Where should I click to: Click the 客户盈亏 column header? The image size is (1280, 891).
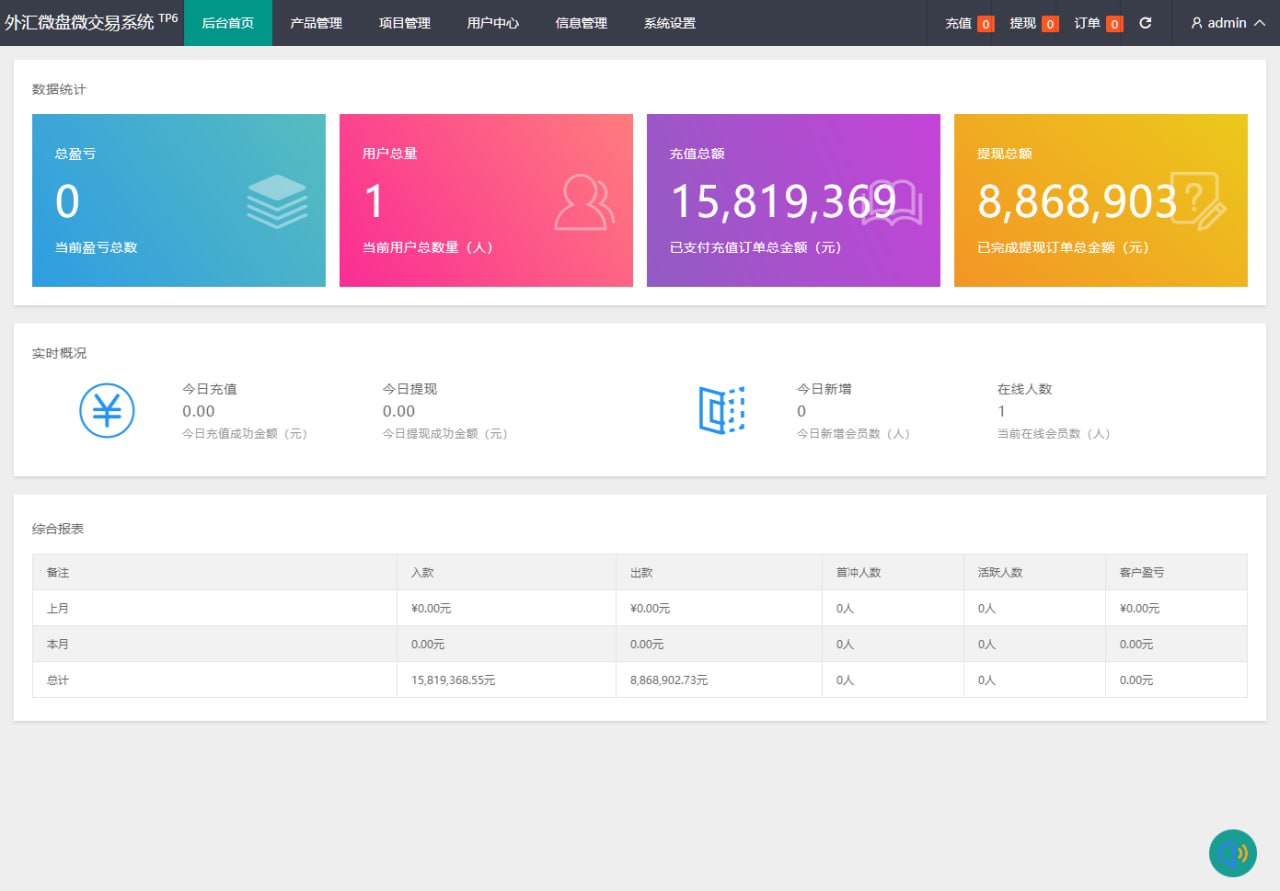click(x=1142, y=572)
